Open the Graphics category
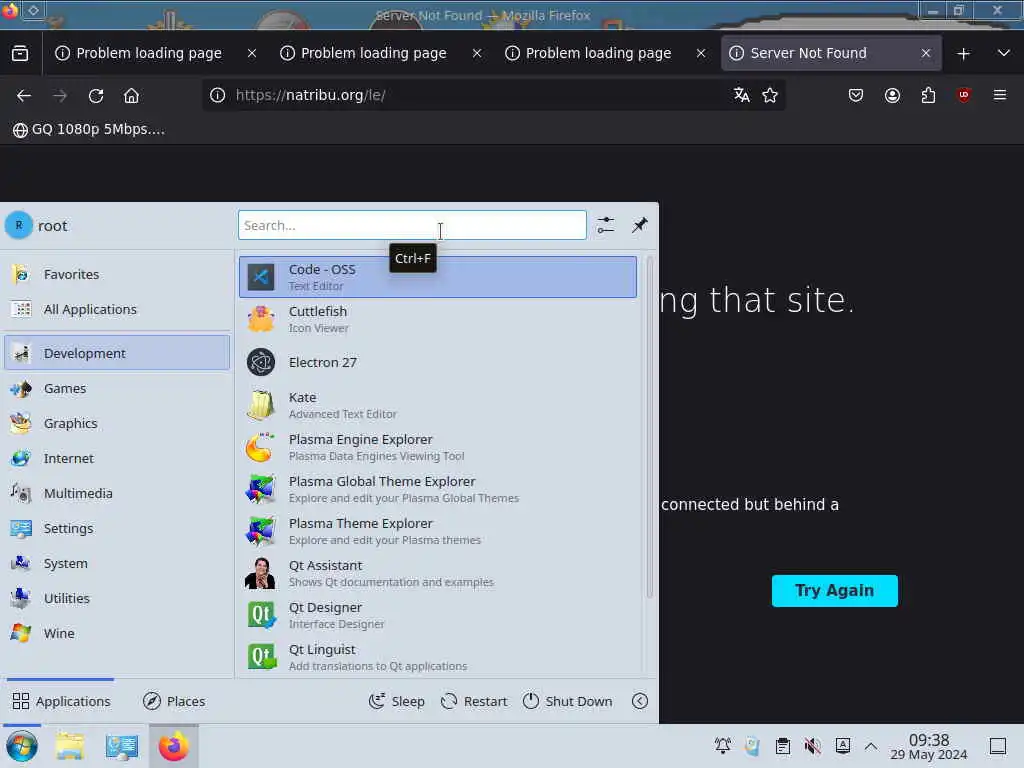Viewport: 1024px width, 768px height. [x=117, y=423]
